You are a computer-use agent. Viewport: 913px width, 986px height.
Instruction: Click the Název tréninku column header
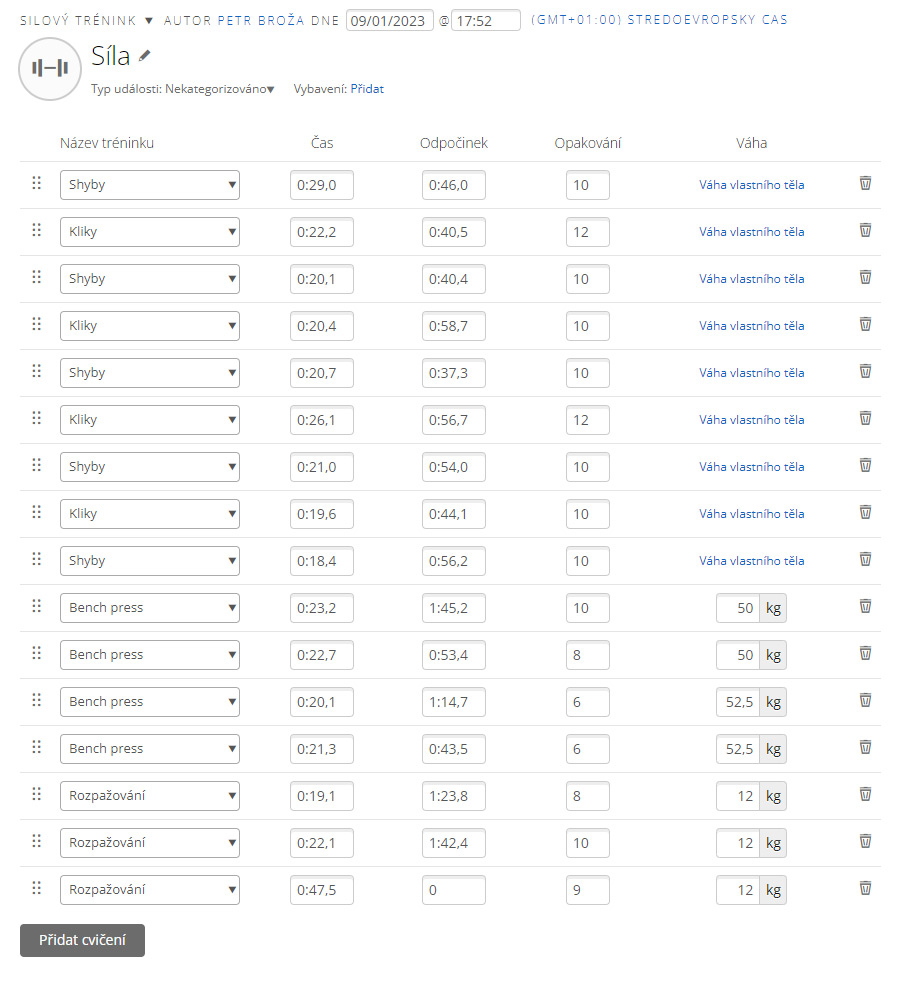(x=107, y=143)
